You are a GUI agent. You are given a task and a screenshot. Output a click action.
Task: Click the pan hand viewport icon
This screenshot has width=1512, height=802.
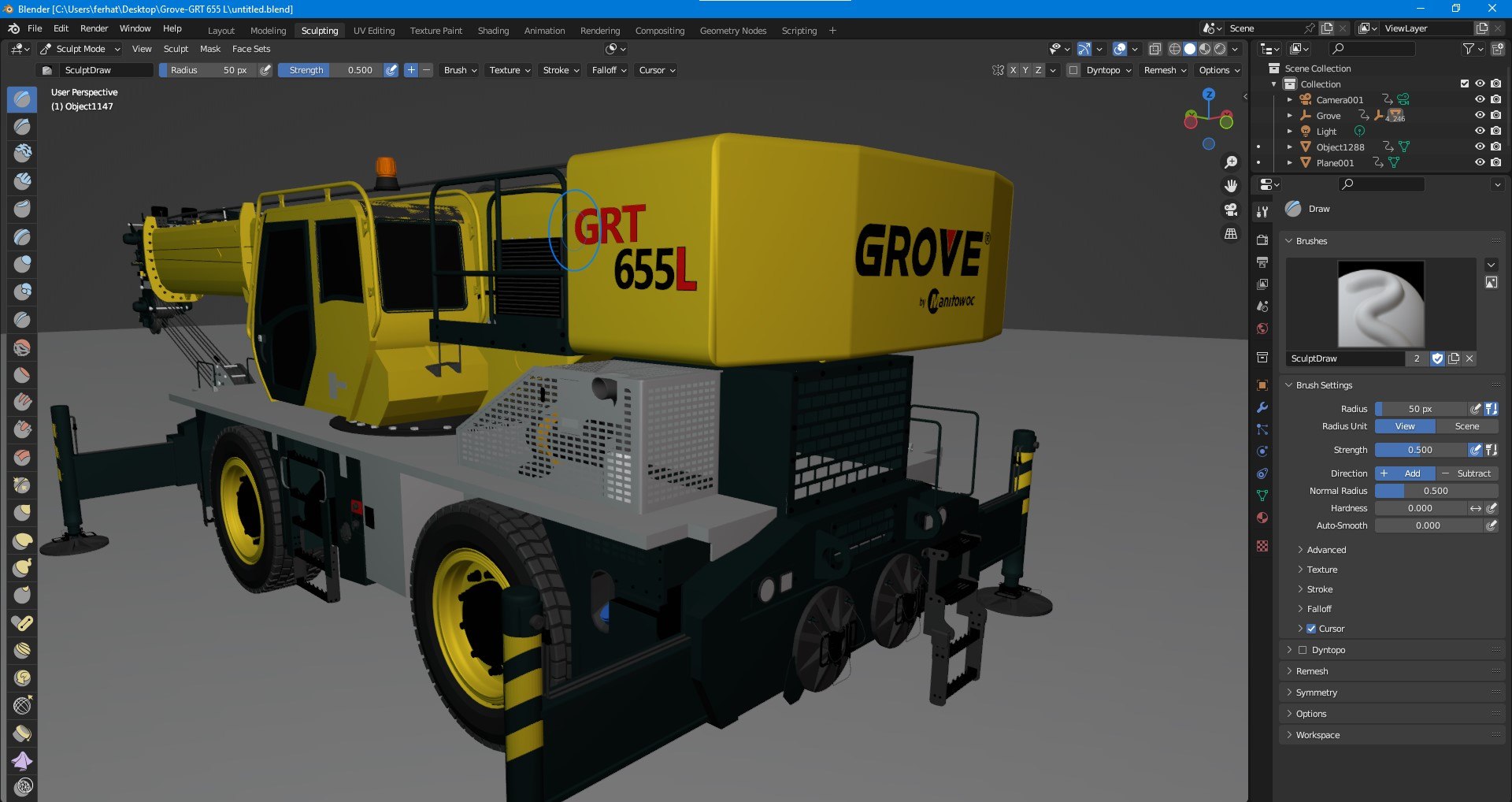coord(1231,186)
